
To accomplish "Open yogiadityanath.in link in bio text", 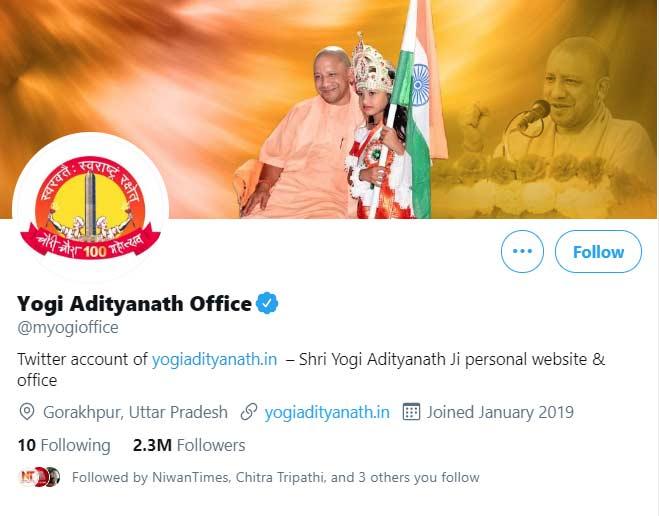I will 214,359.
